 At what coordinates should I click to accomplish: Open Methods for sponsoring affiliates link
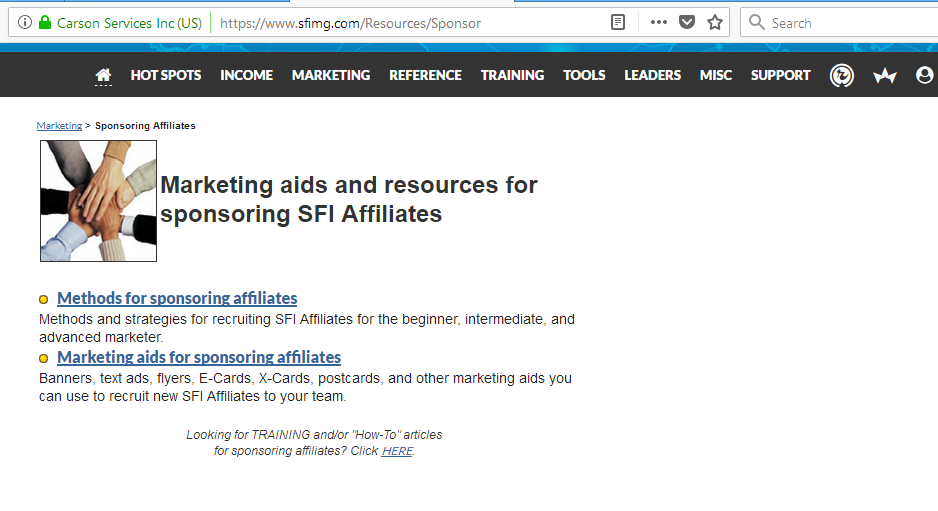tap(177, 298)
